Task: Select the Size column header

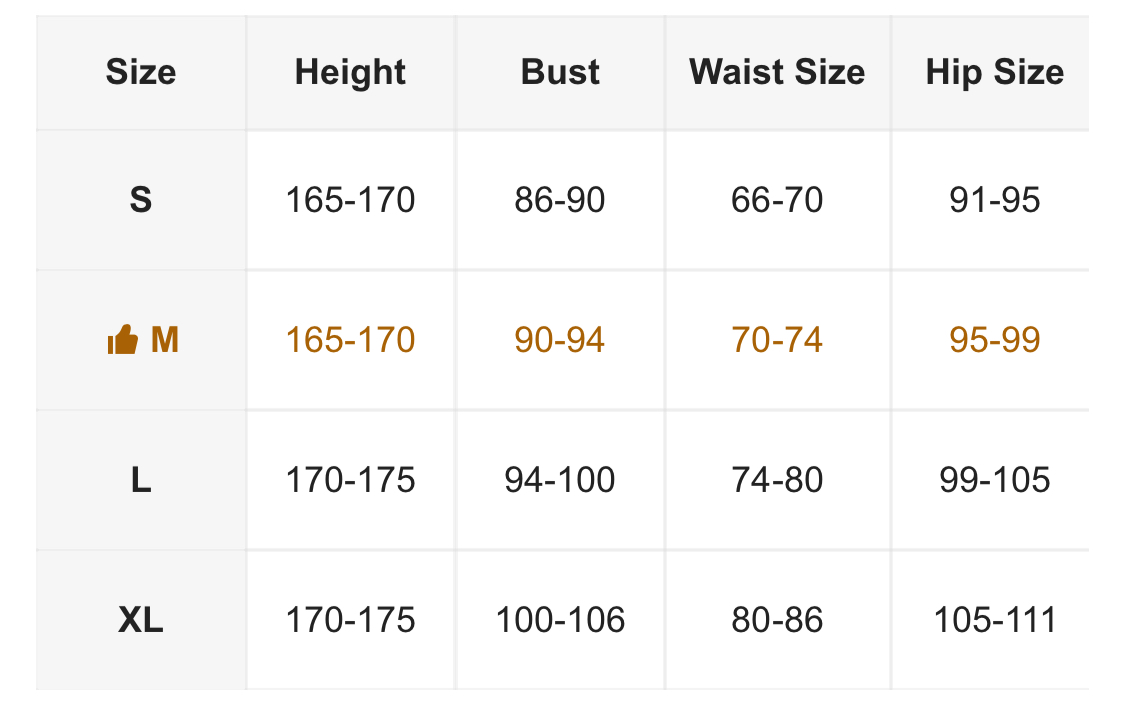Action: [141, 72]
